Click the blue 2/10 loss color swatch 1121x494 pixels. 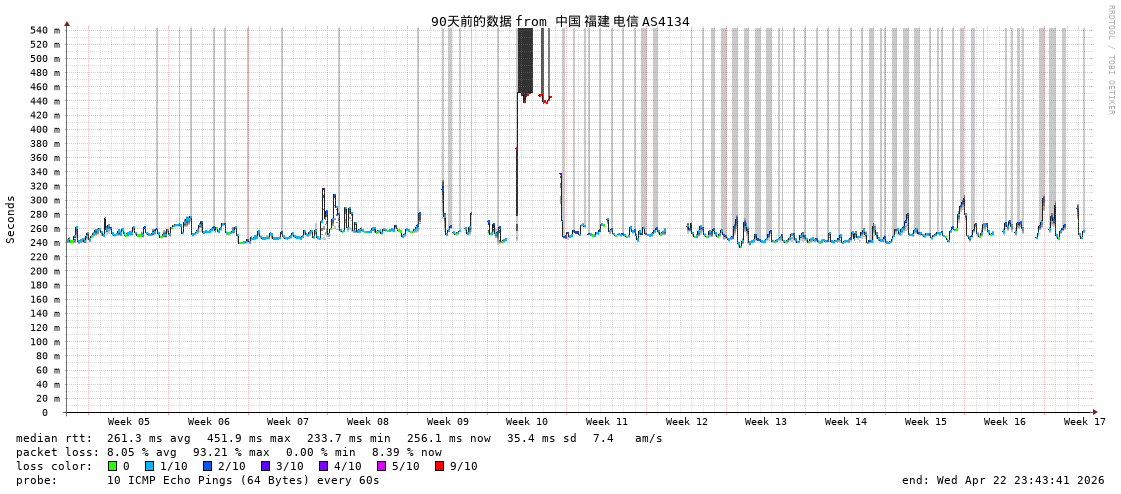point(207,466)
